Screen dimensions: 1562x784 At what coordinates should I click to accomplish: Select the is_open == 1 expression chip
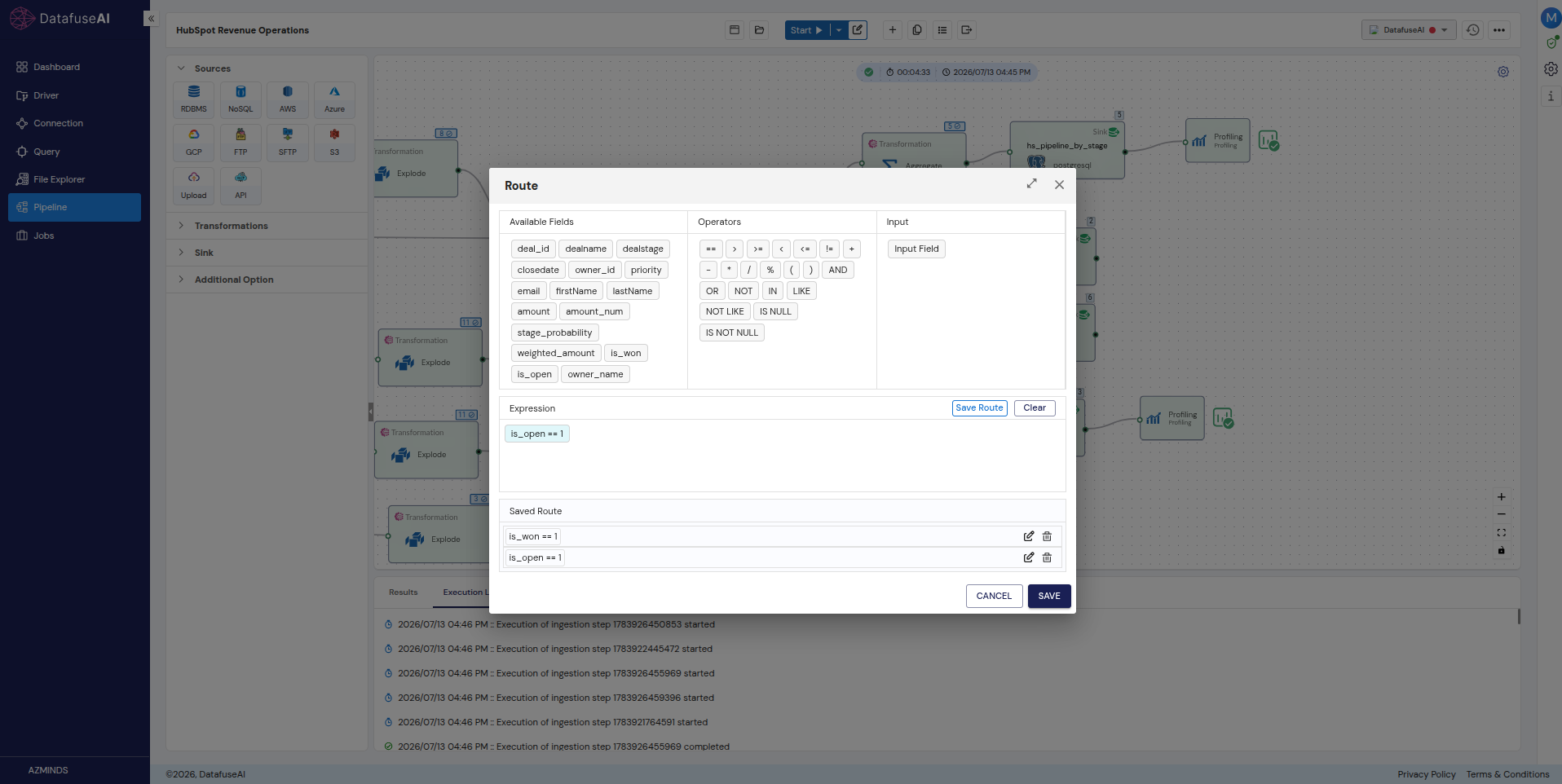click(x=537, y=434)
